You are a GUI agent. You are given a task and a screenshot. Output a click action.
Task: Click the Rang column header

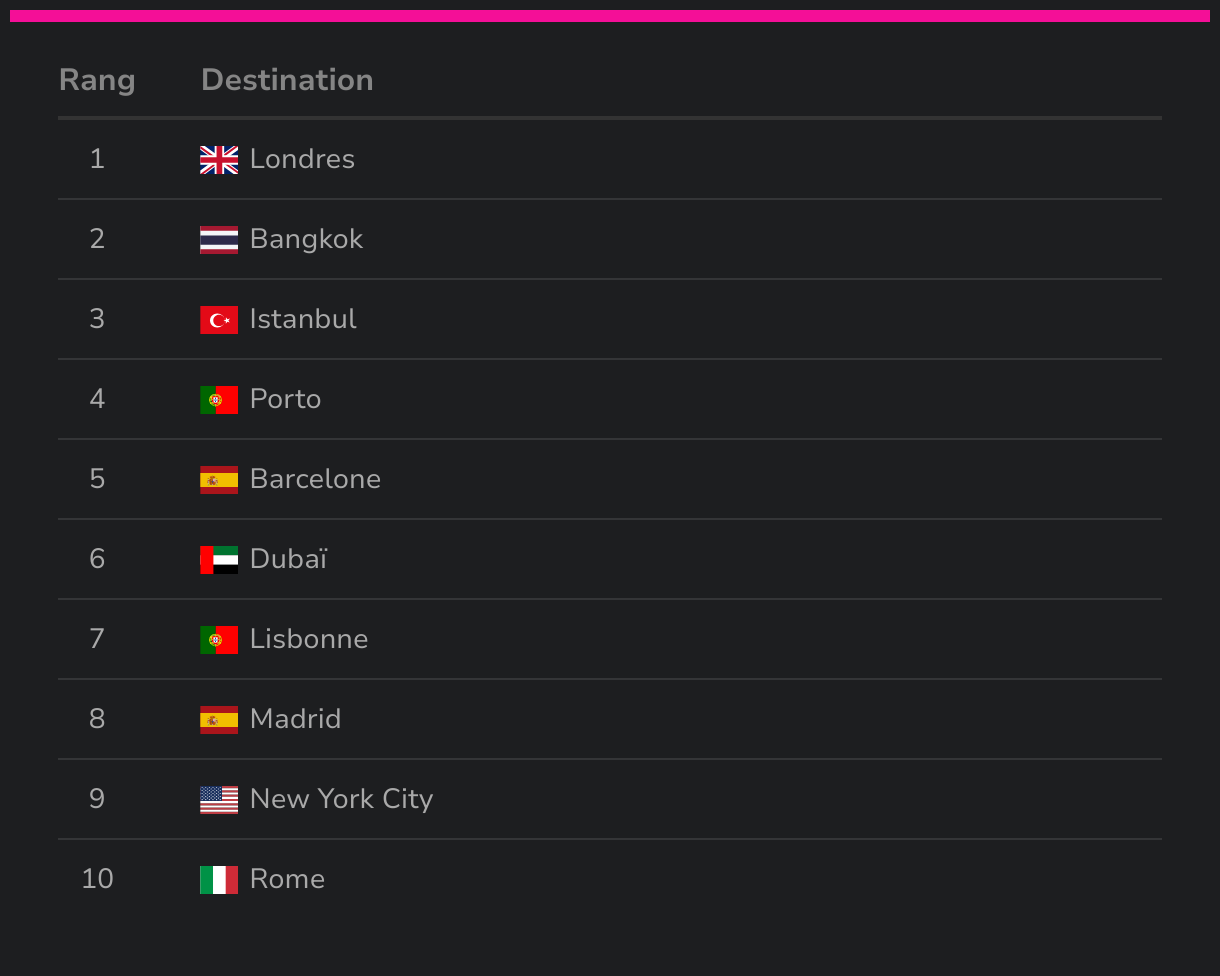tap(97, 80)
